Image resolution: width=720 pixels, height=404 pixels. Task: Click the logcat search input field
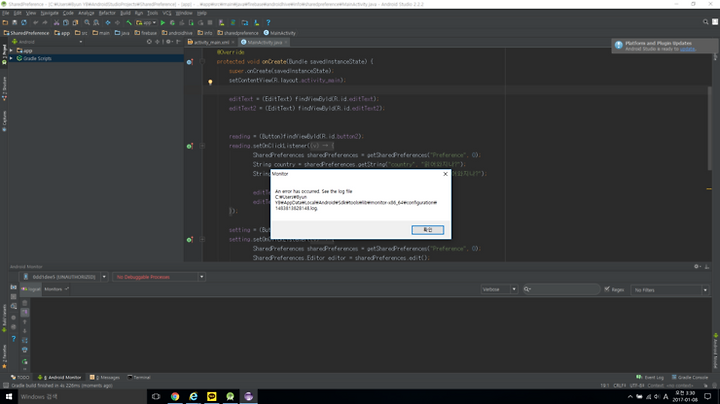pyautogui.click(x=561, y=289)
